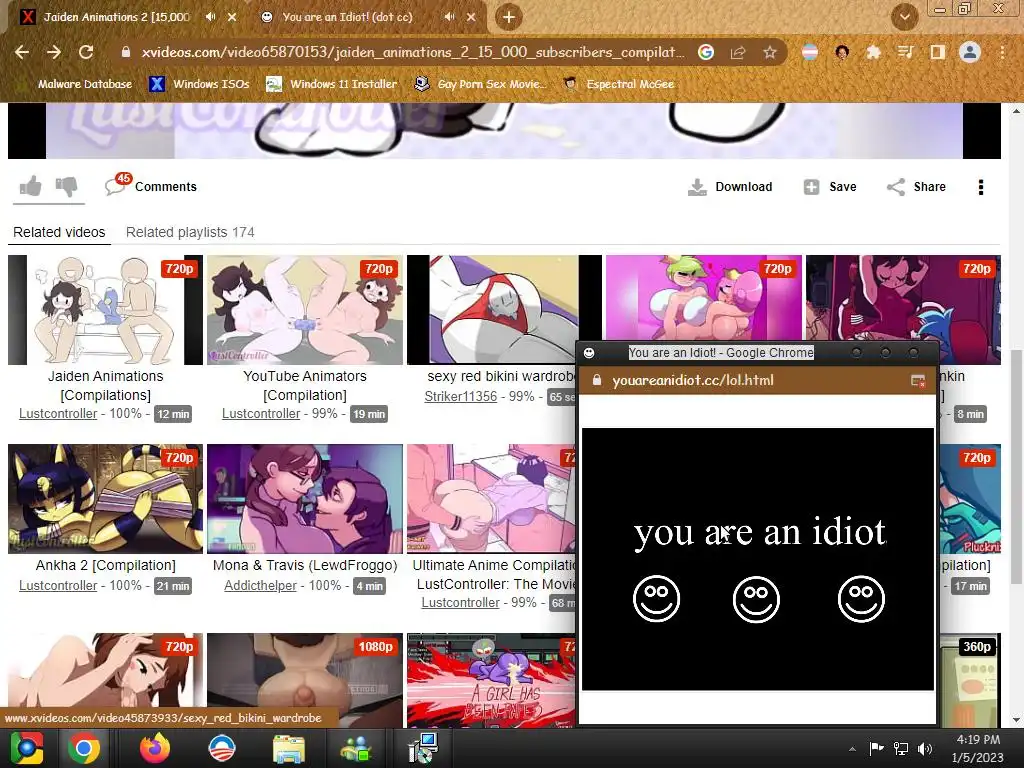The image size is (1024, 768).
Task: Open the Striker11356 uploader link
Action: pyautogui.click(x=460, y=396)
